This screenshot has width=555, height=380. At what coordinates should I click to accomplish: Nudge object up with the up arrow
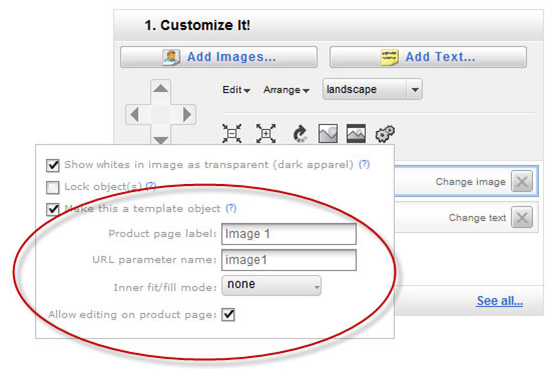click(x=161, y=88)
